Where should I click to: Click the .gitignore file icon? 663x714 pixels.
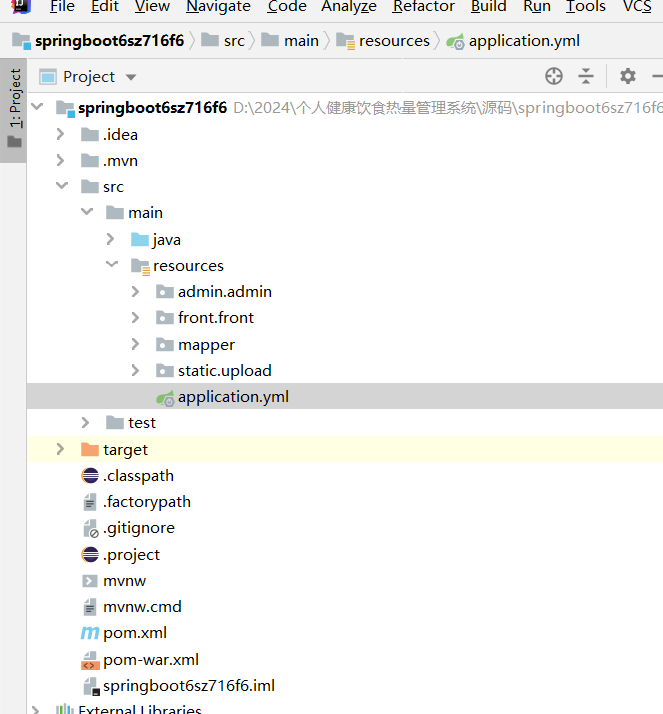click(89, 528)
